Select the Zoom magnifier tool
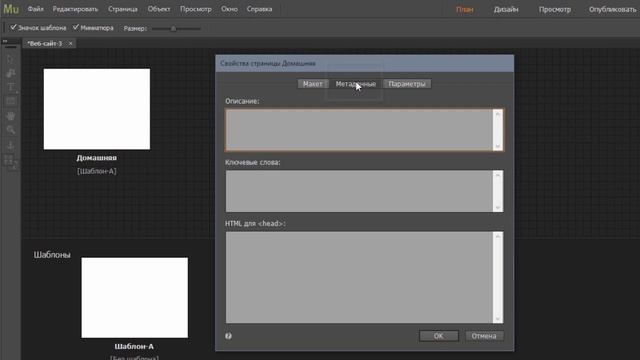This screenshot has width=640, height=360. pos(11,130)
